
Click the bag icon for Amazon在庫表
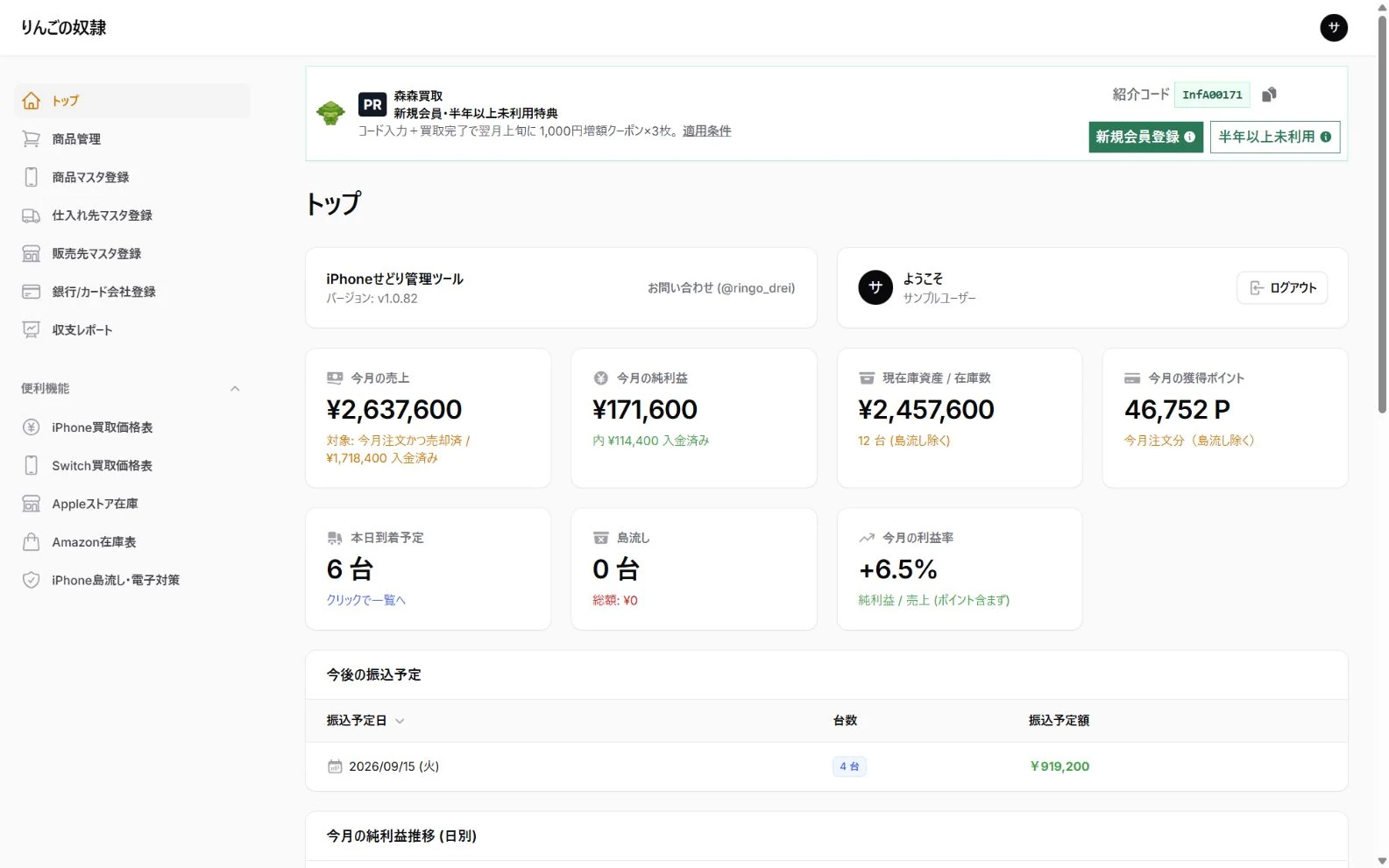click(x=32, y=542)
